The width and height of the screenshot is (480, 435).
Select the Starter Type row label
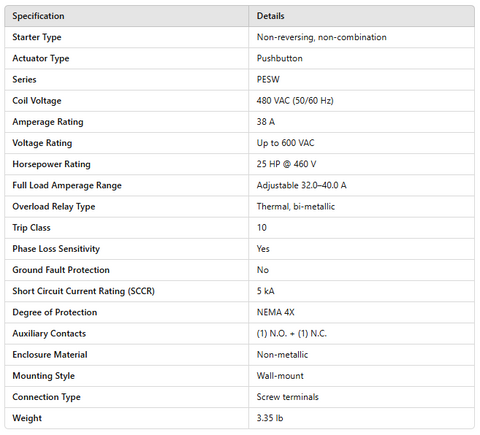click(x=37, y=37)
